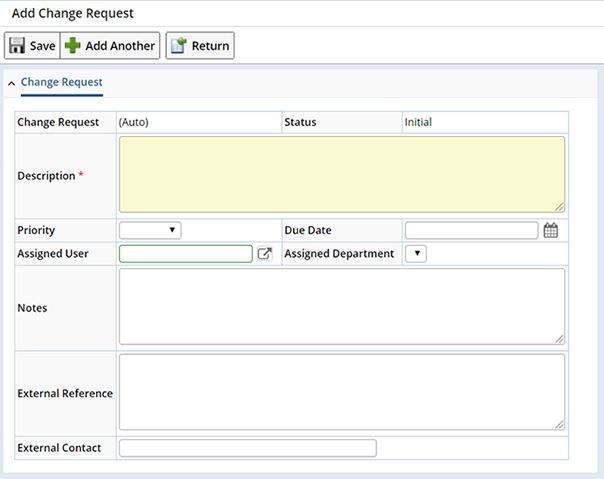Click the green plus Add Another icon

point(72,45)
